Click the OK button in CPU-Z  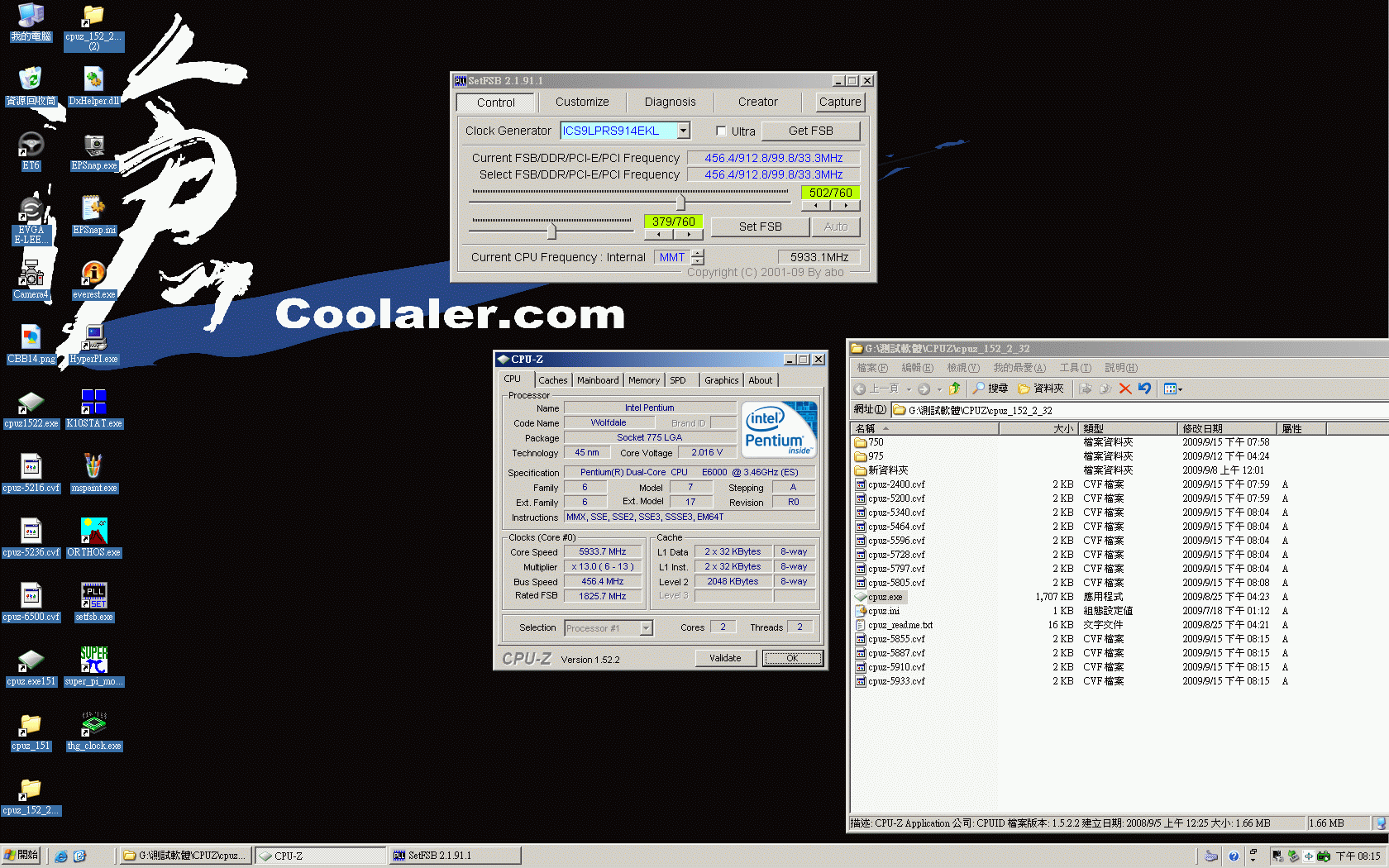tap(792, 658)
